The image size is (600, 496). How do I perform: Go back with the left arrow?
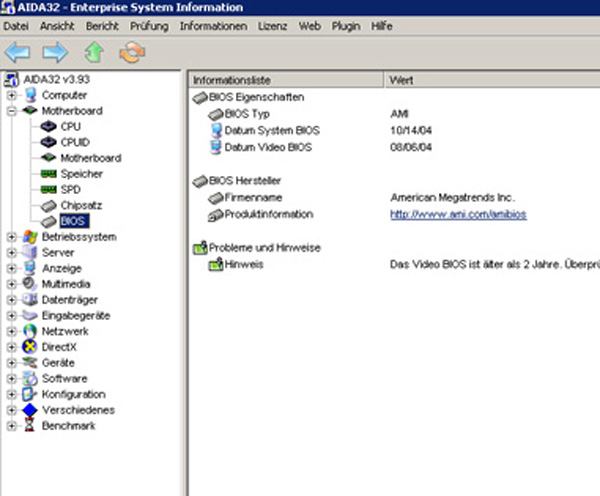click(18, 52)
